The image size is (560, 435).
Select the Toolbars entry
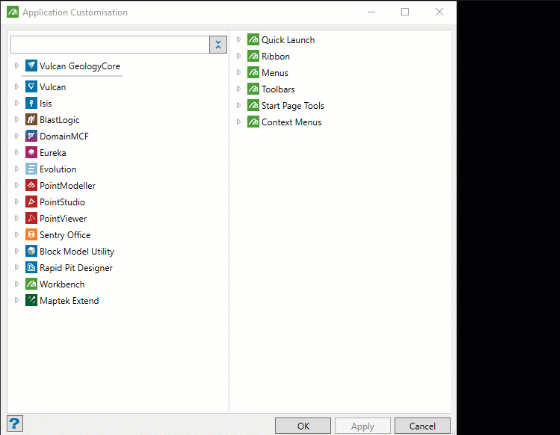tap(278, 89)
